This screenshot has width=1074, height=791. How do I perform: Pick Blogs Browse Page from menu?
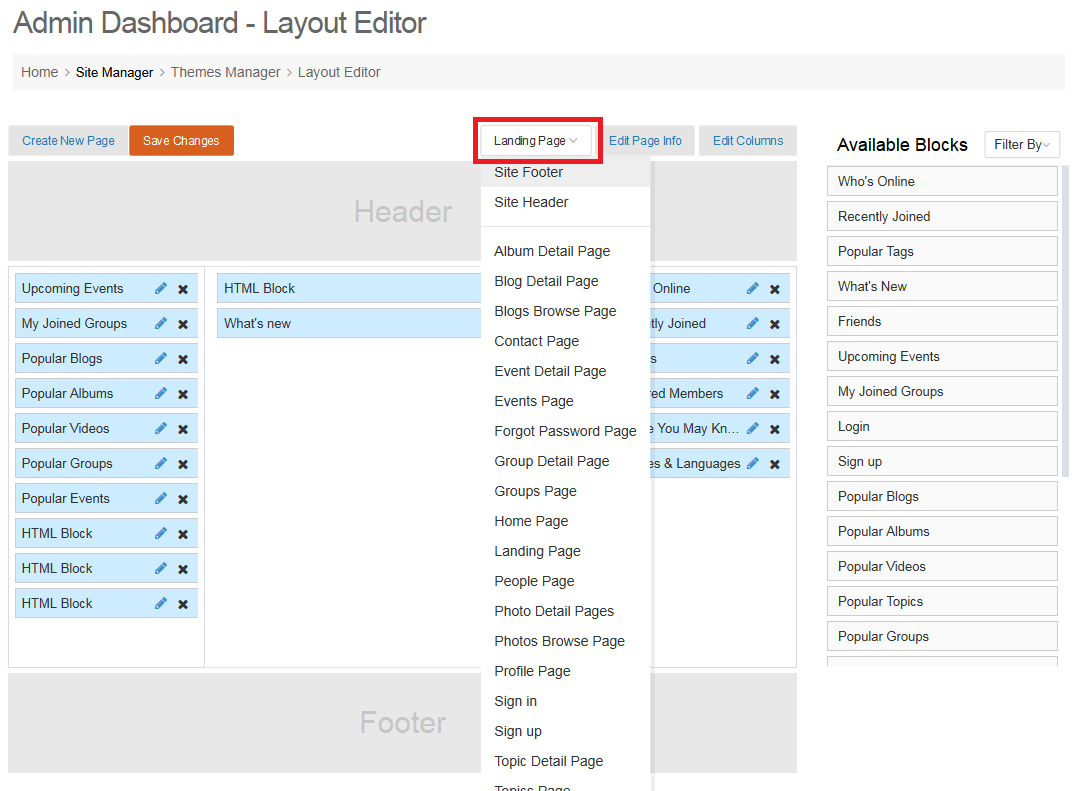(555, 311)
